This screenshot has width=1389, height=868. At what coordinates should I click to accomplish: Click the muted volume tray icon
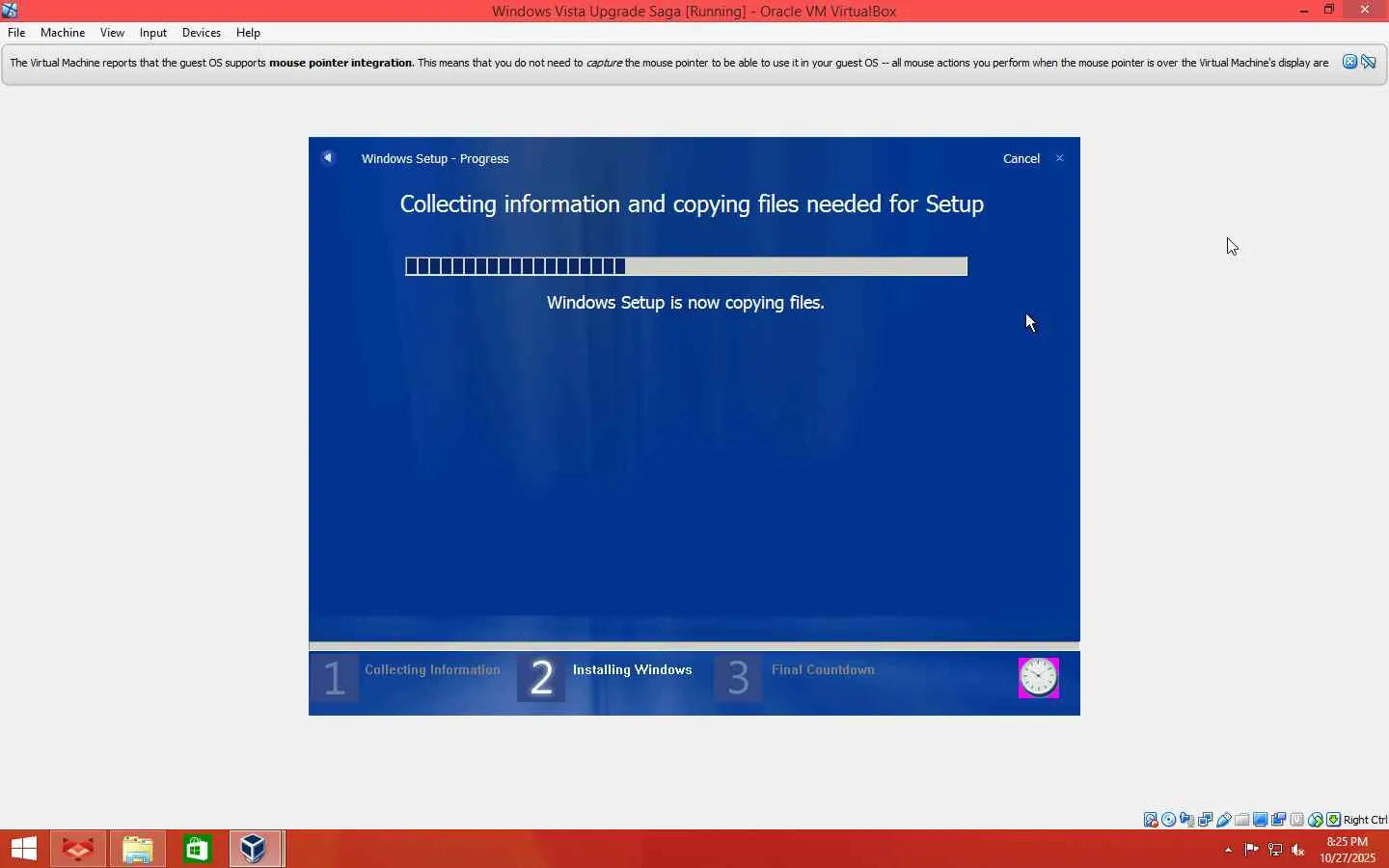1298,850
